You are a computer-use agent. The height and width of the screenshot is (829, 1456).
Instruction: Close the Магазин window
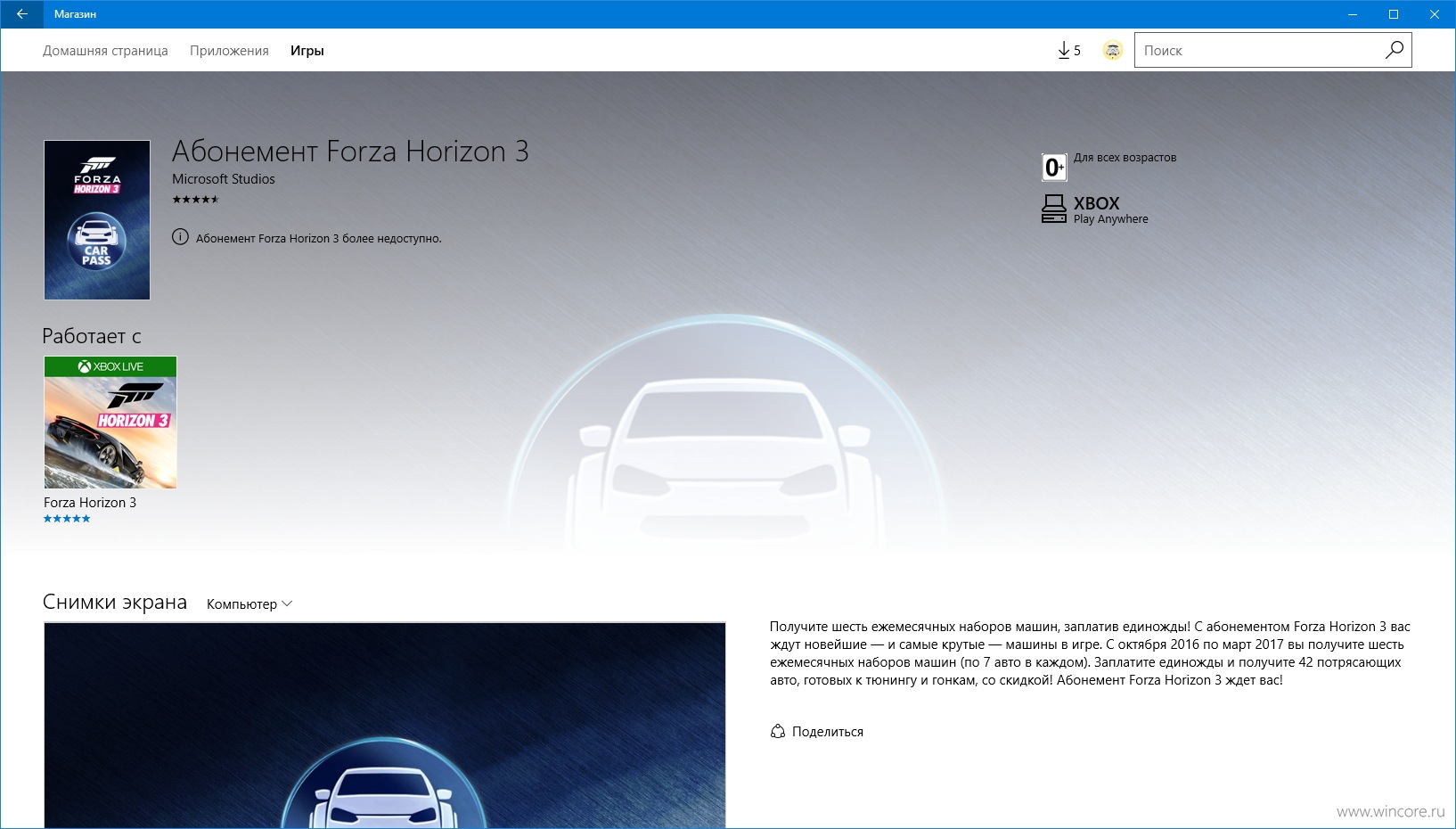1435,14
